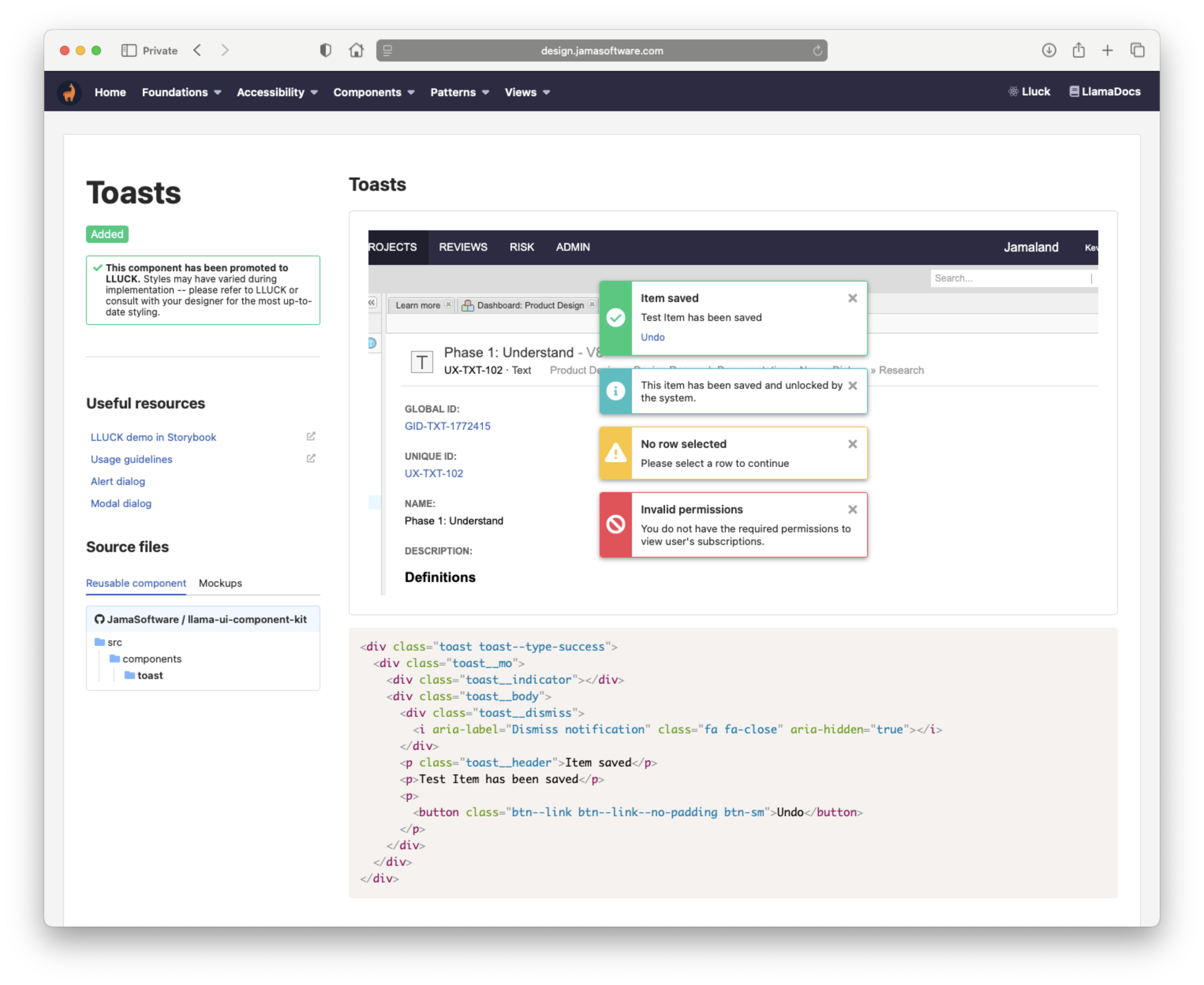
Task: Toggle the Safari sidebar icon
Action: [x=129, y=50]
